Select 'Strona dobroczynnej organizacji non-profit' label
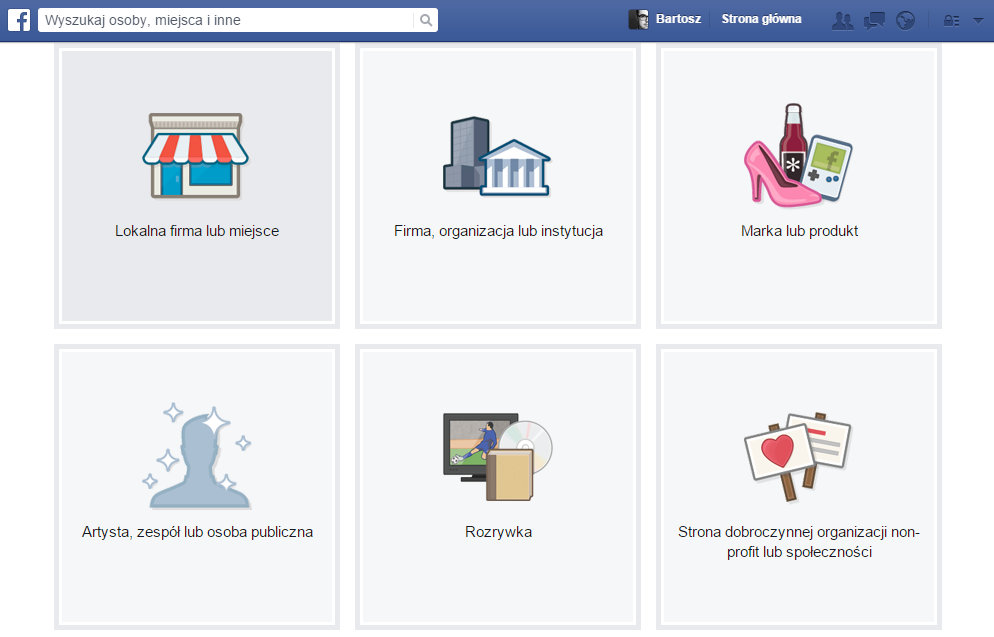The image size is (994, 637). [799, 542]
